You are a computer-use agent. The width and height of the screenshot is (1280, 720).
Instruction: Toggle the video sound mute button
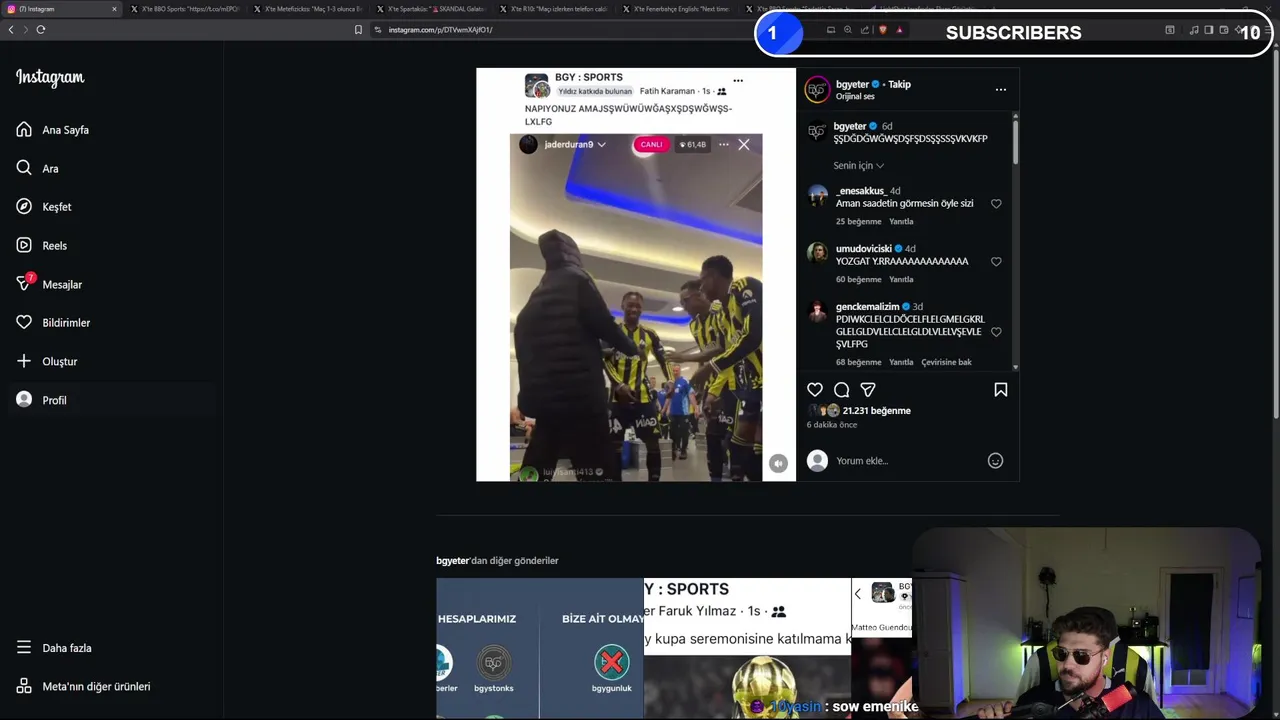(778, 463)
